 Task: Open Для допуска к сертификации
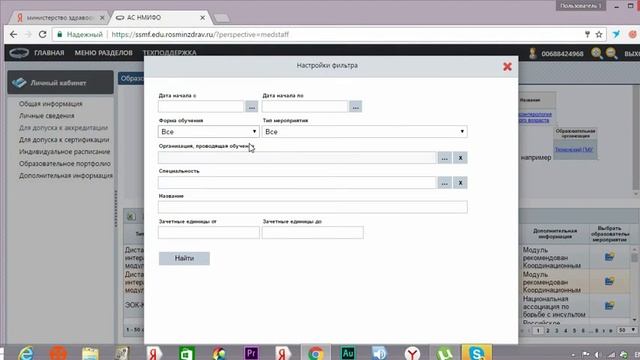click(64, 140)
